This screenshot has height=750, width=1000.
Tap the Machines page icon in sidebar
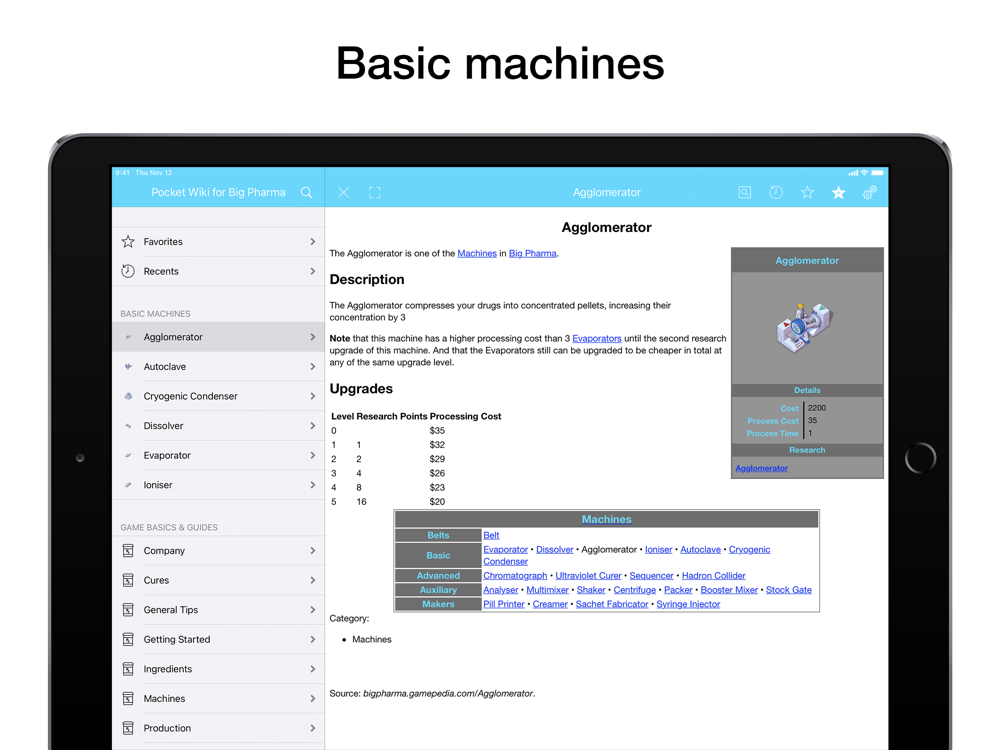(128, 698)
